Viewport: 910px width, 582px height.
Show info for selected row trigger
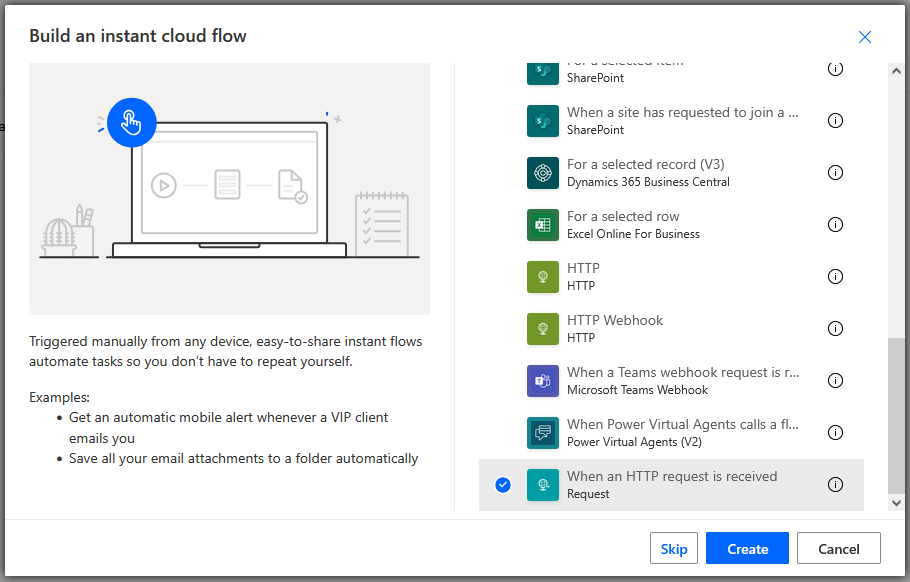click(x=835, y=225)
